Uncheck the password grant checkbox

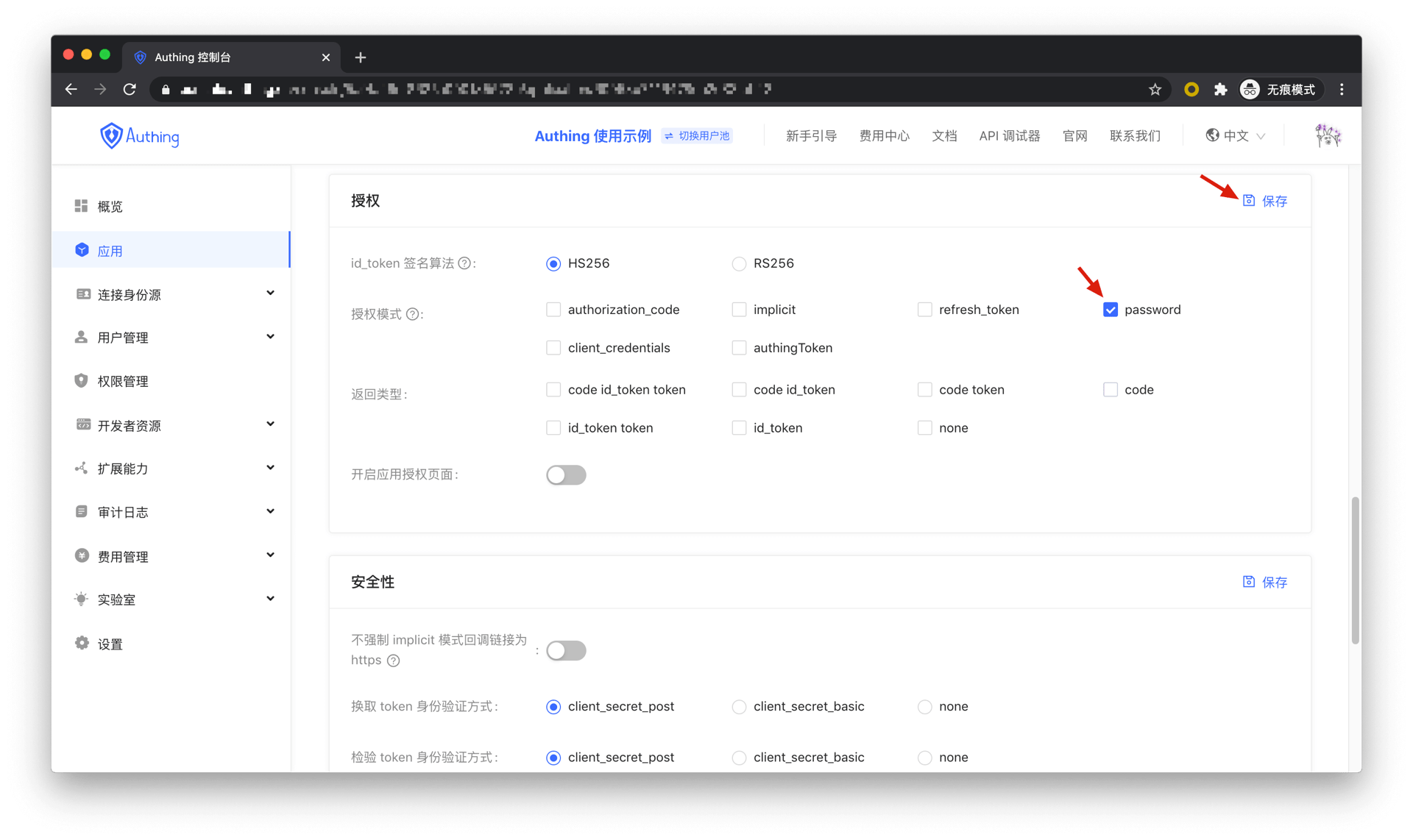pos(1111,310)
